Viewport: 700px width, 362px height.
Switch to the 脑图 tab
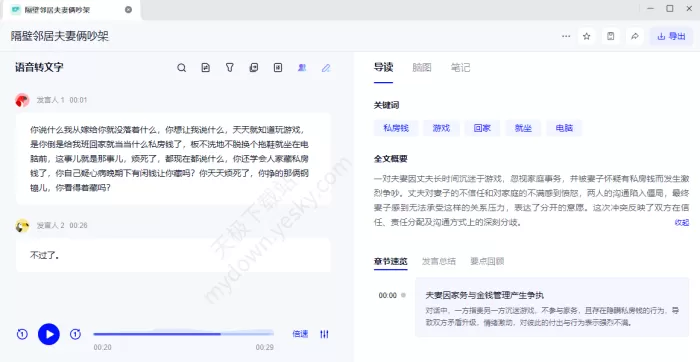coord(422,68)
